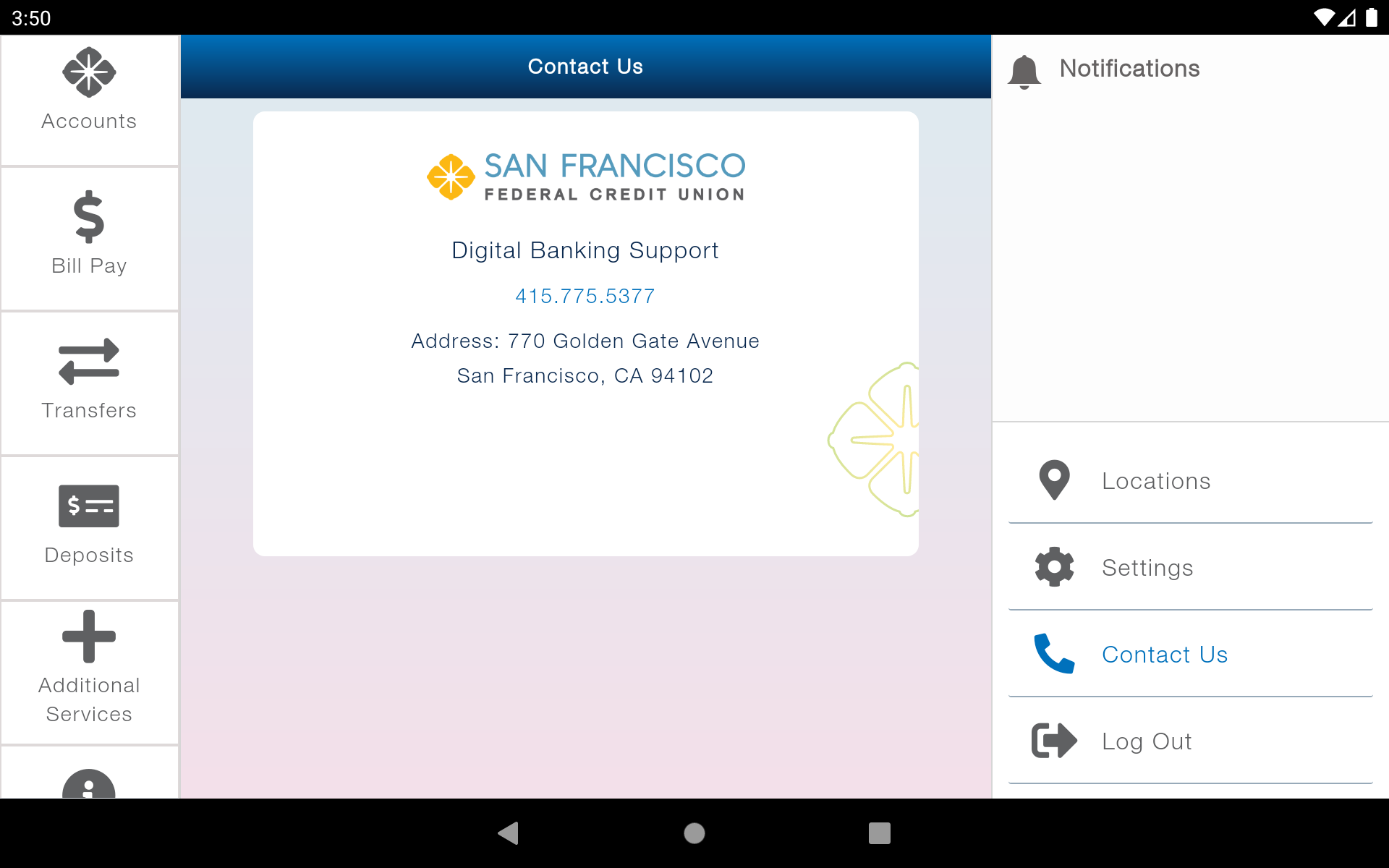Tap the Wi-Fi status icon
This screenshot has height=868, width=1389.
coord(1324,17)
